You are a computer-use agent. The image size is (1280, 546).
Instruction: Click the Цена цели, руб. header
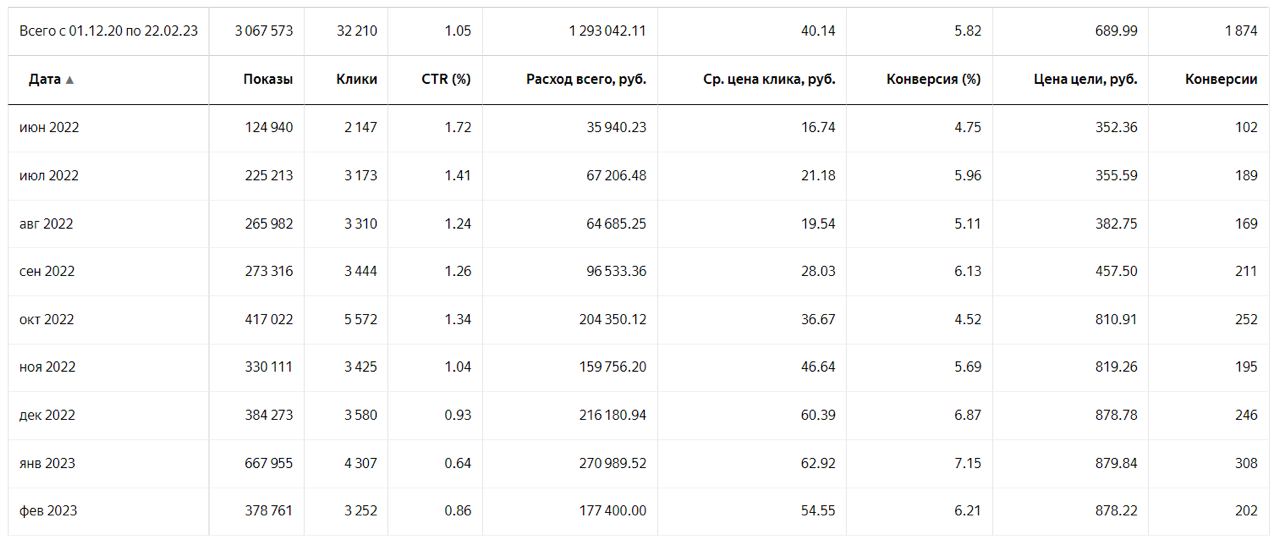[1085, 80]
